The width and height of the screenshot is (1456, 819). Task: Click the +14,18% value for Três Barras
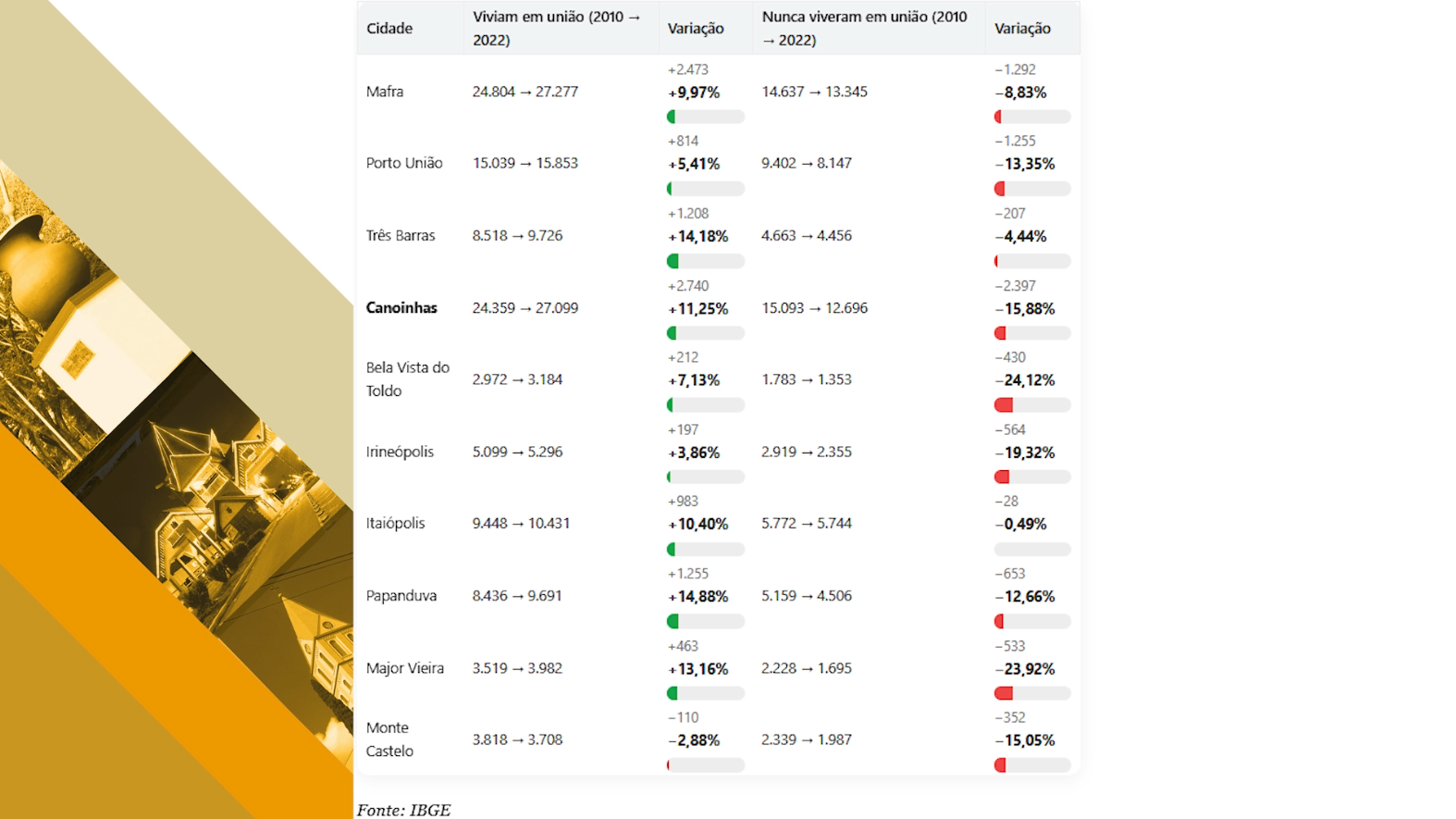pyautogui.click(x=698, y=236)
